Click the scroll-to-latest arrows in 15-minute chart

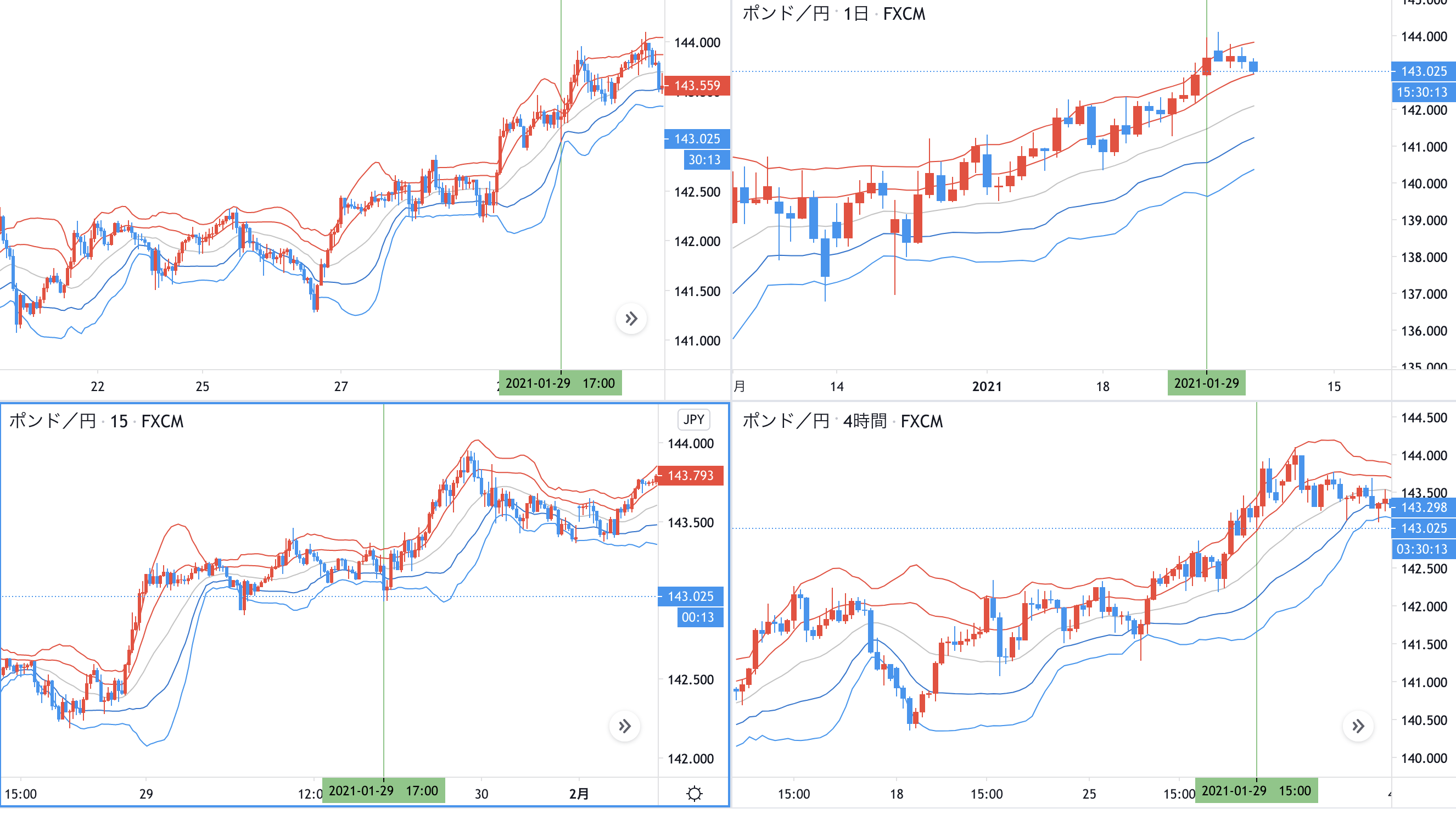(625, 726)
